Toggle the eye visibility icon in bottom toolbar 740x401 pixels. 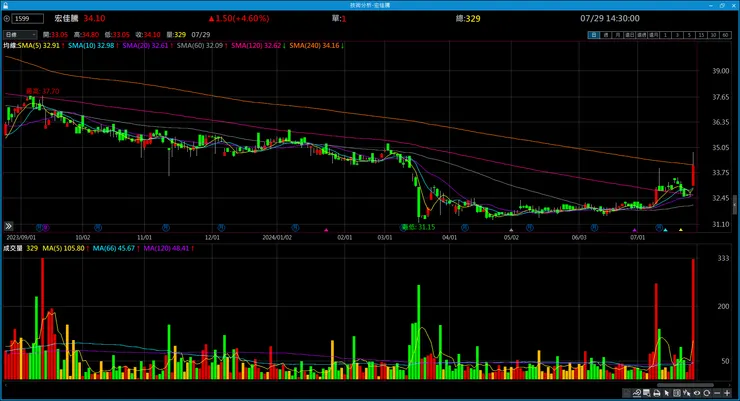tap(697, 393)
